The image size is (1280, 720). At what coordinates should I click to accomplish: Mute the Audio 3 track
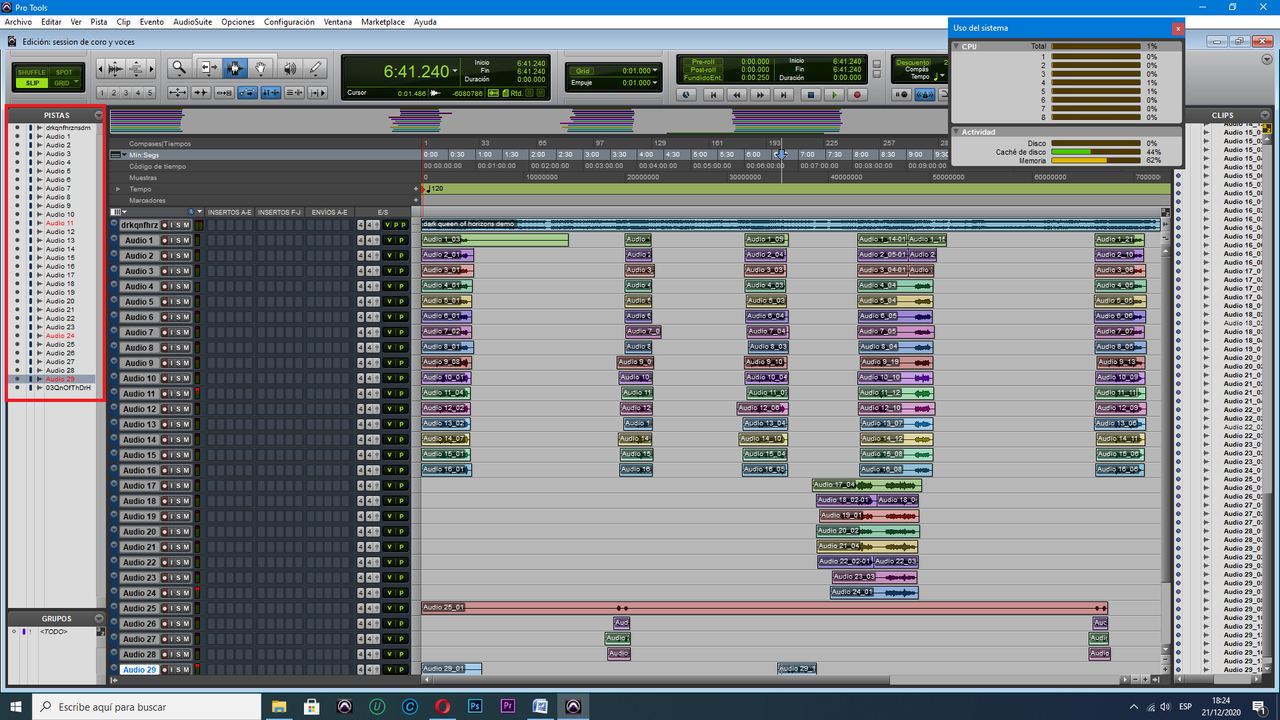[x=186, y=271]
